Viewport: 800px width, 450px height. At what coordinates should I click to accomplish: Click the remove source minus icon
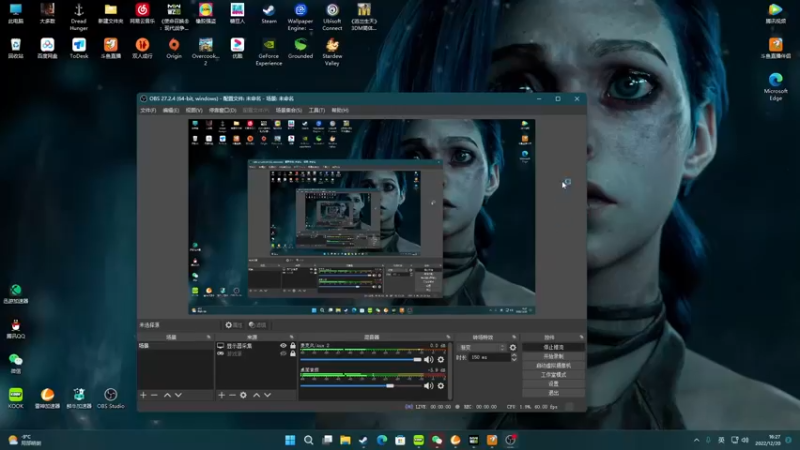tap(232, 395)
